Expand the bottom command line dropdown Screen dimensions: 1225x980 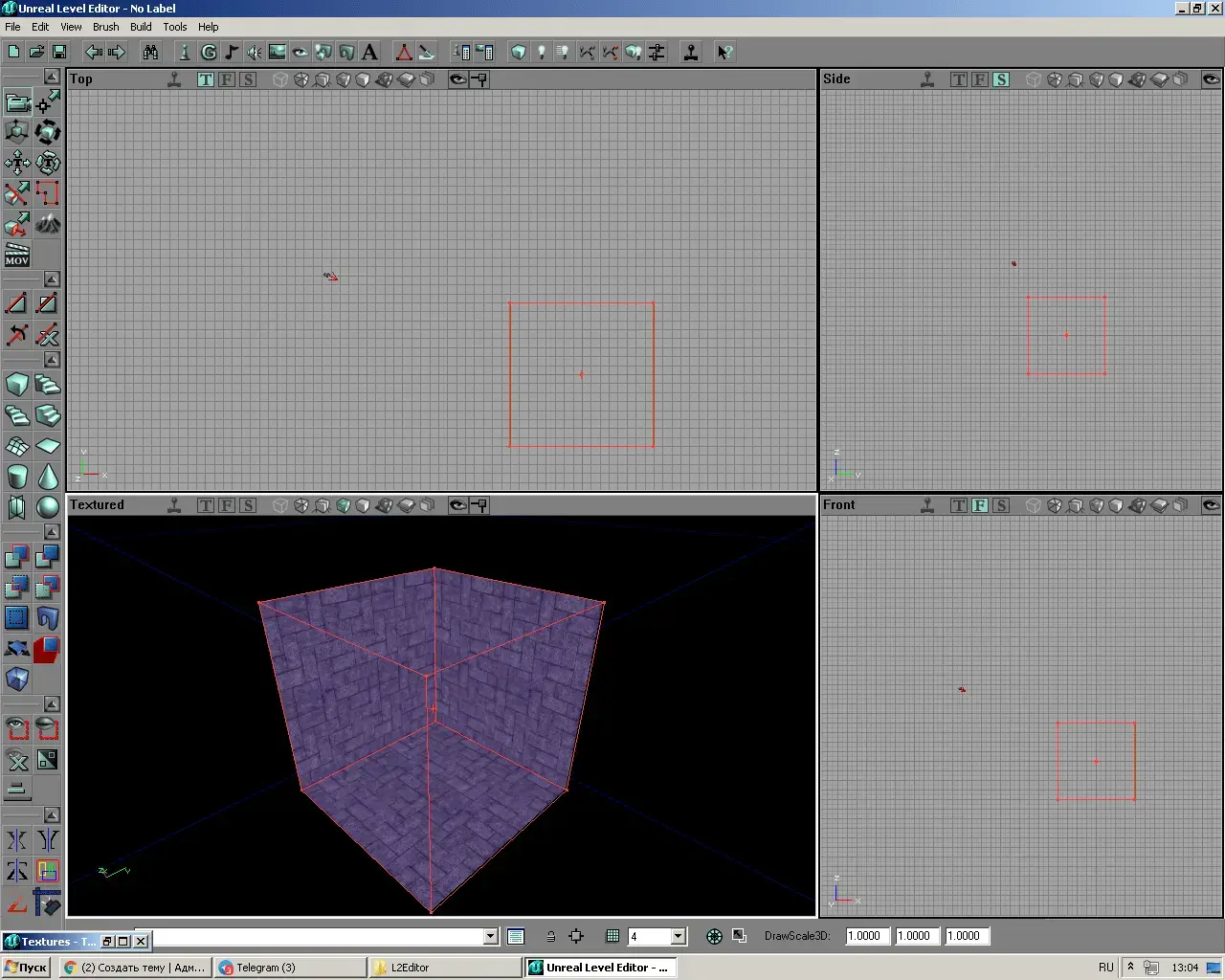click(x=491, y=936)
